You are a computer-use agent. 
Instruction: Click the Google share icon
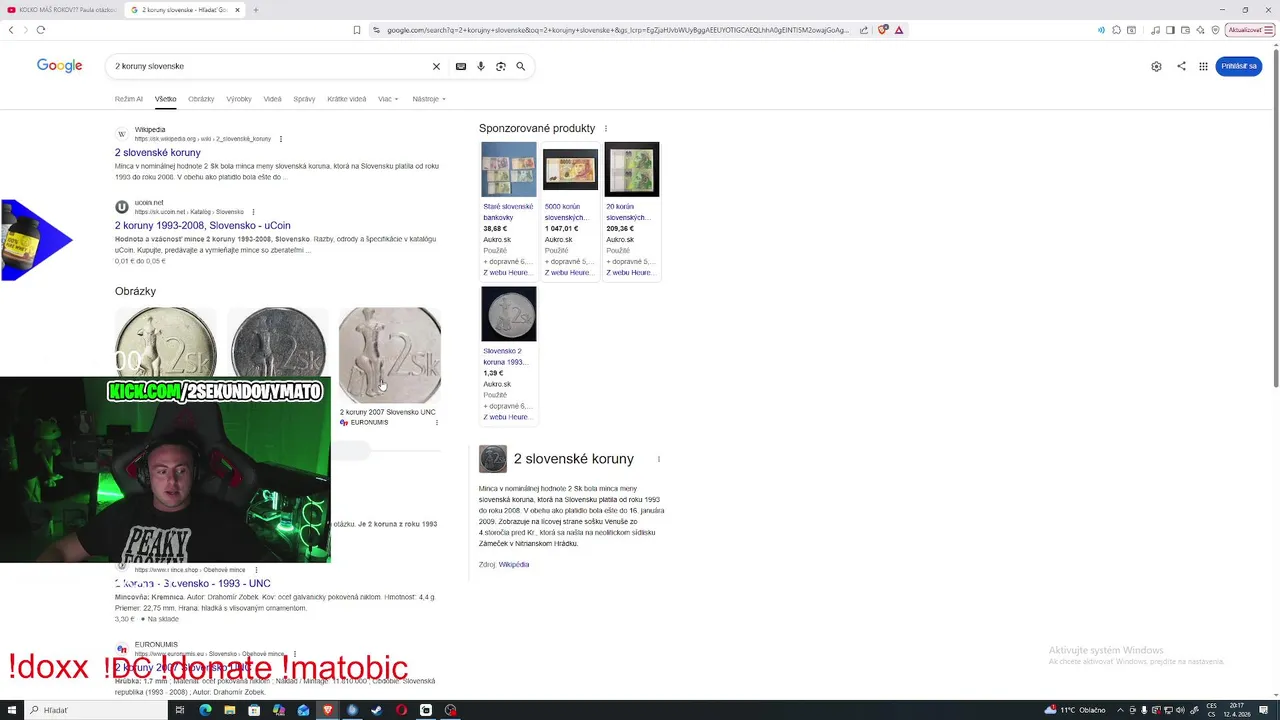[x=1181, y=66]
